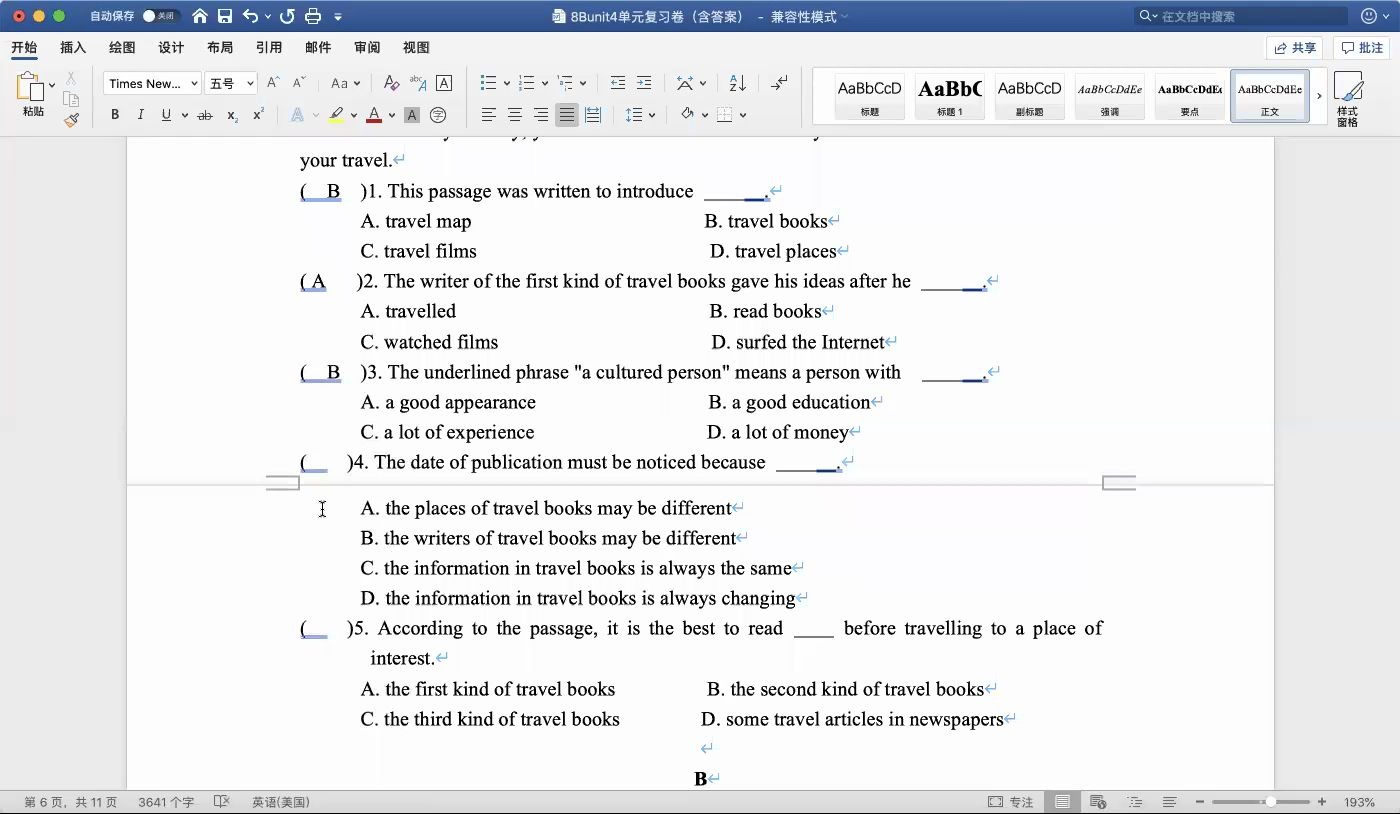Toggle justified alignment
The width and height of the screenshot is (1400, 814).
pyautogui.click(x=567, y=115)
